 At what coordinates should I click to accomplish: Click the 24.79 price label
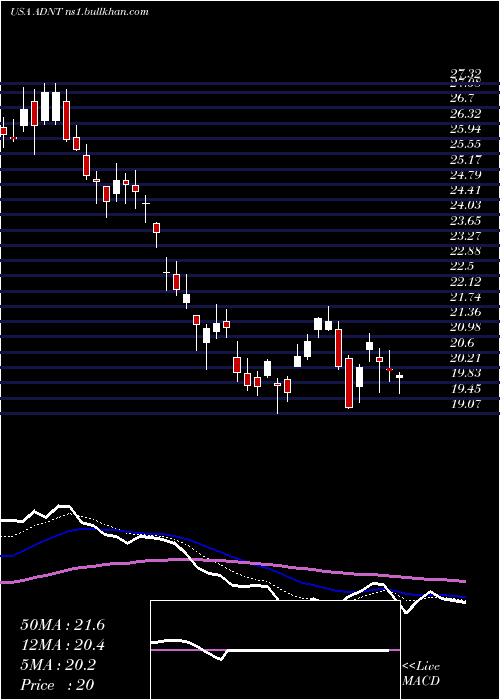coord(467,175)
